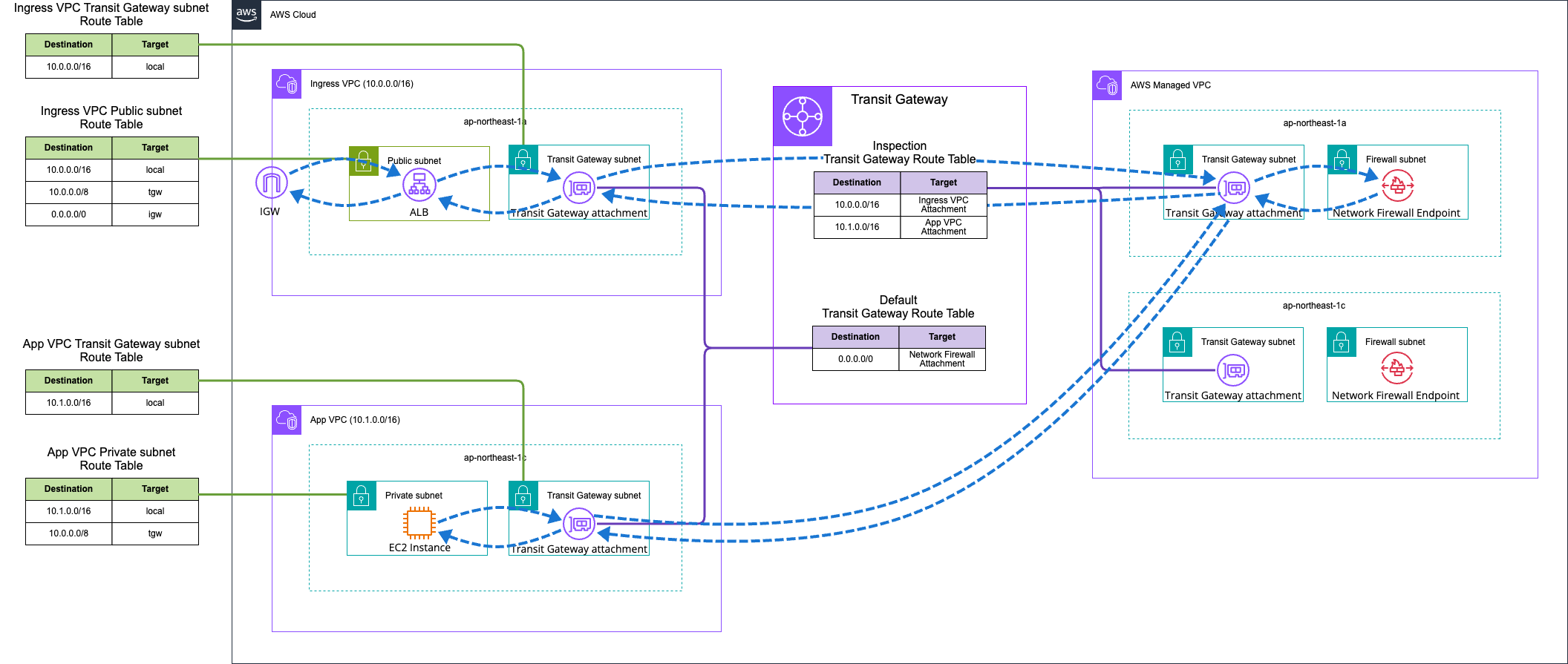Click "Ingress VPC Public subnet Route Table" heading
The height and width of the screenshot is (664, 1568).
[x=111, y=117]
